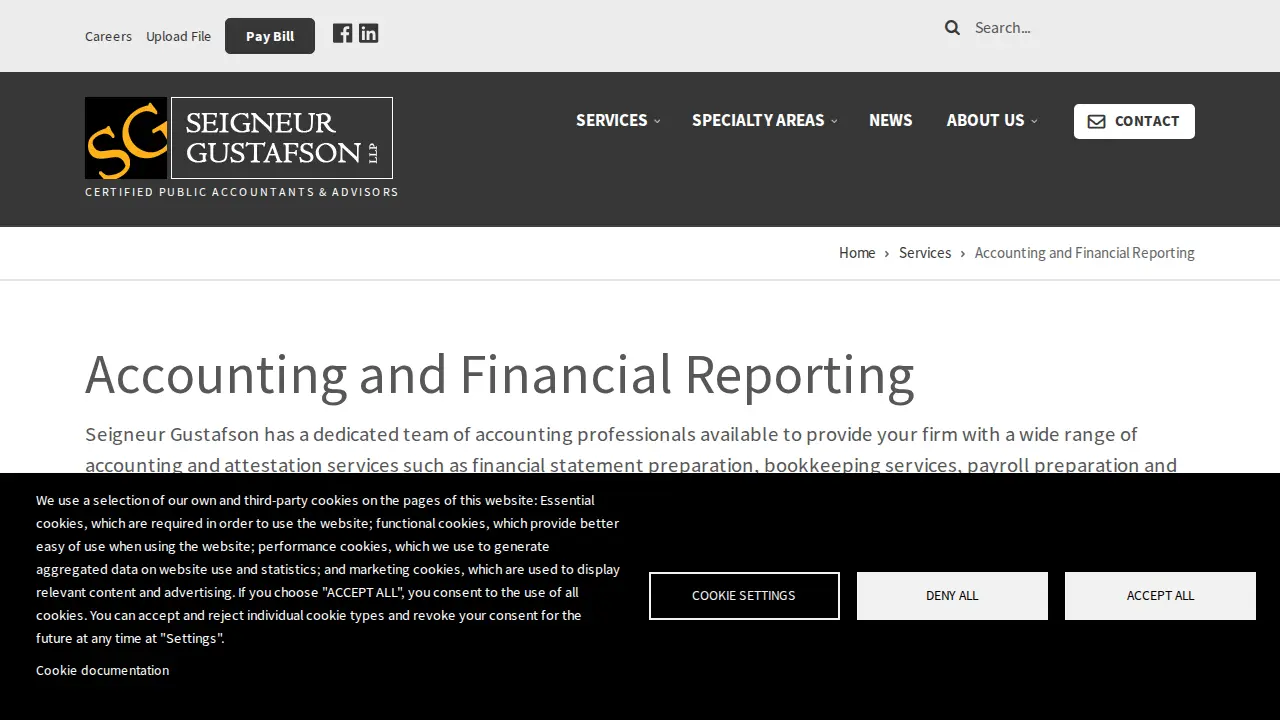Click the search magnifier icon
This screenshot has height=720, width=1280.
[952, 28]
